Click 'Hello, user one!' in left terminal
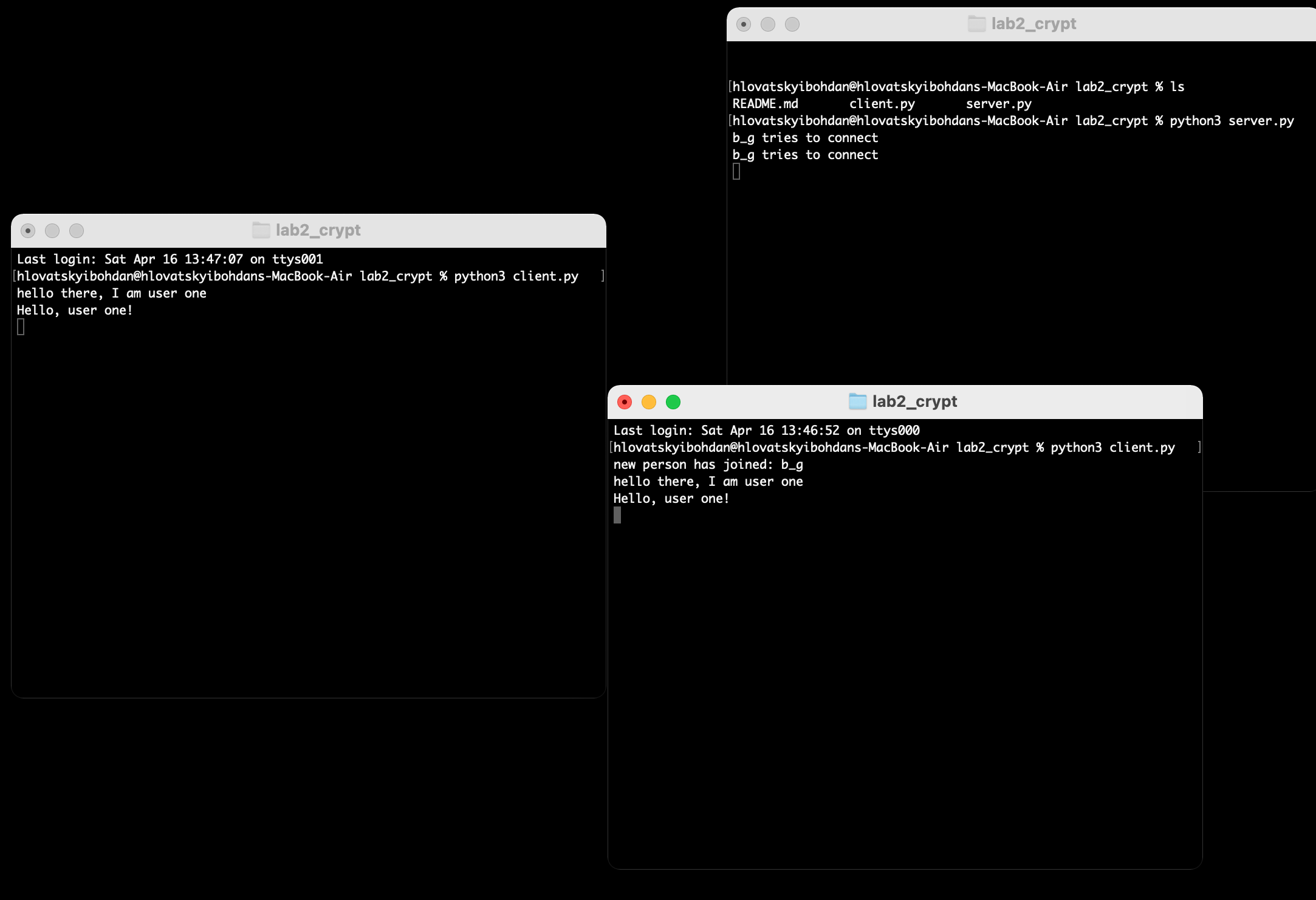The height and width of the screenshot is (900, 1316). click(x=75, y=310)
